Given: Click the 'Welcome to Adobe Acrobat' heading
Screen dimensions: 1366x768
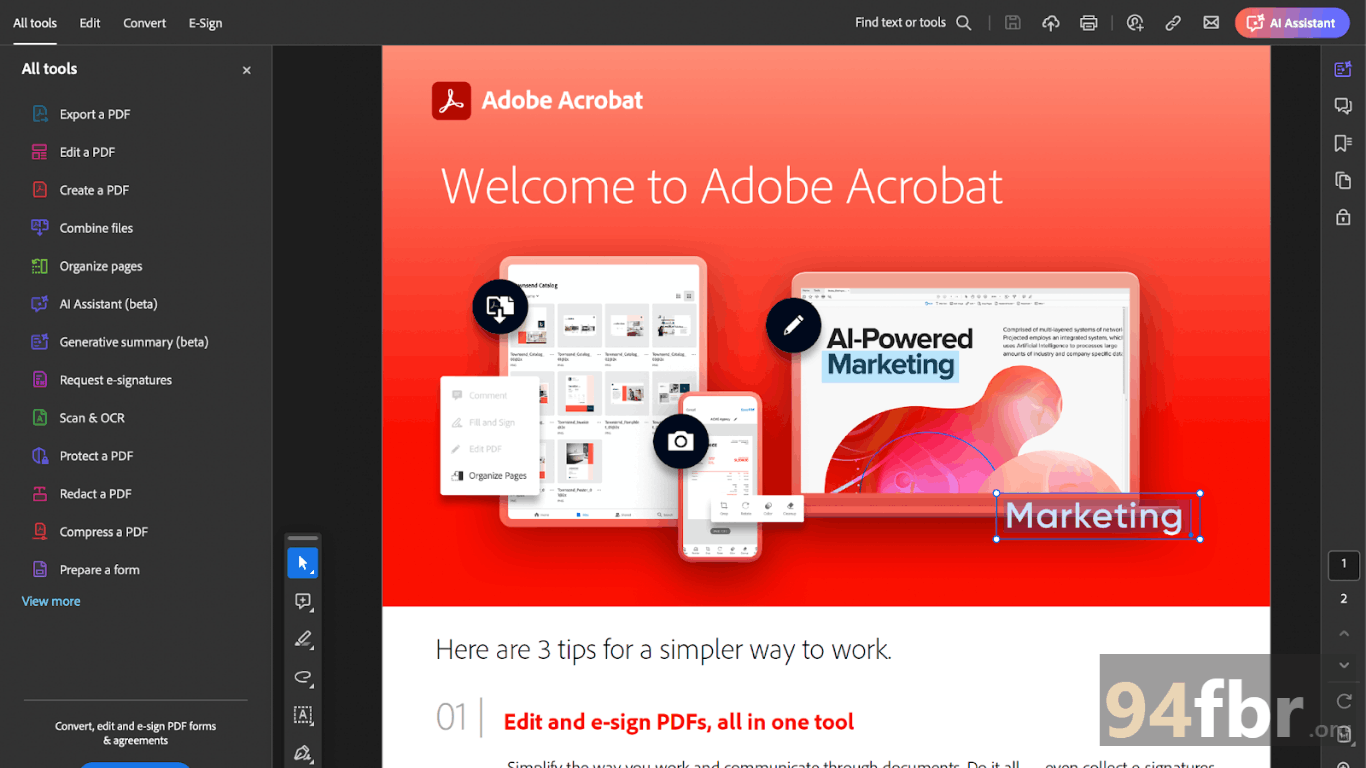Looking at the screenshot, I should 722,186.
